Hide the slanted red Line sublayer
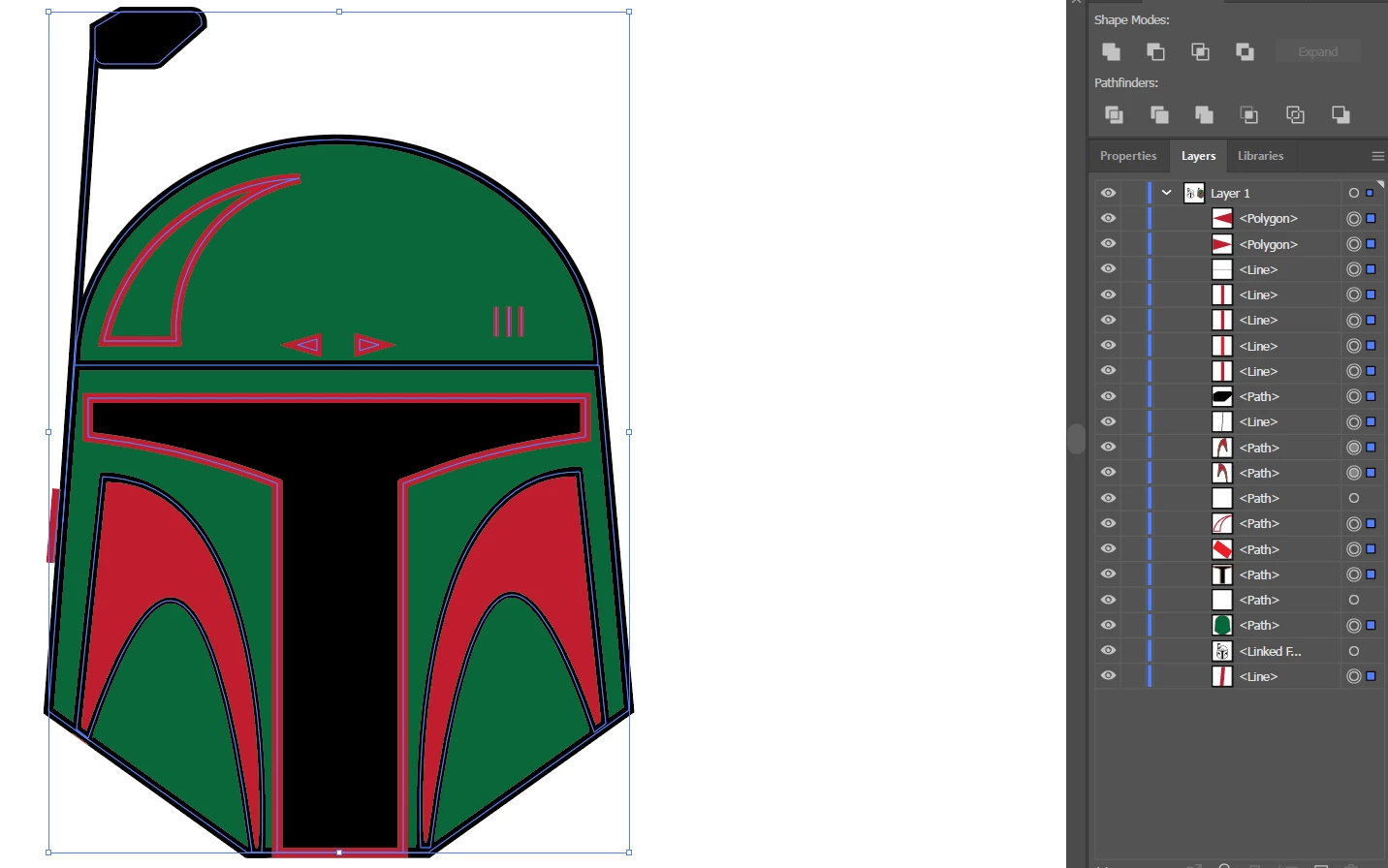The width and height of the screenshot is (1388, 868). point(1108,676)
